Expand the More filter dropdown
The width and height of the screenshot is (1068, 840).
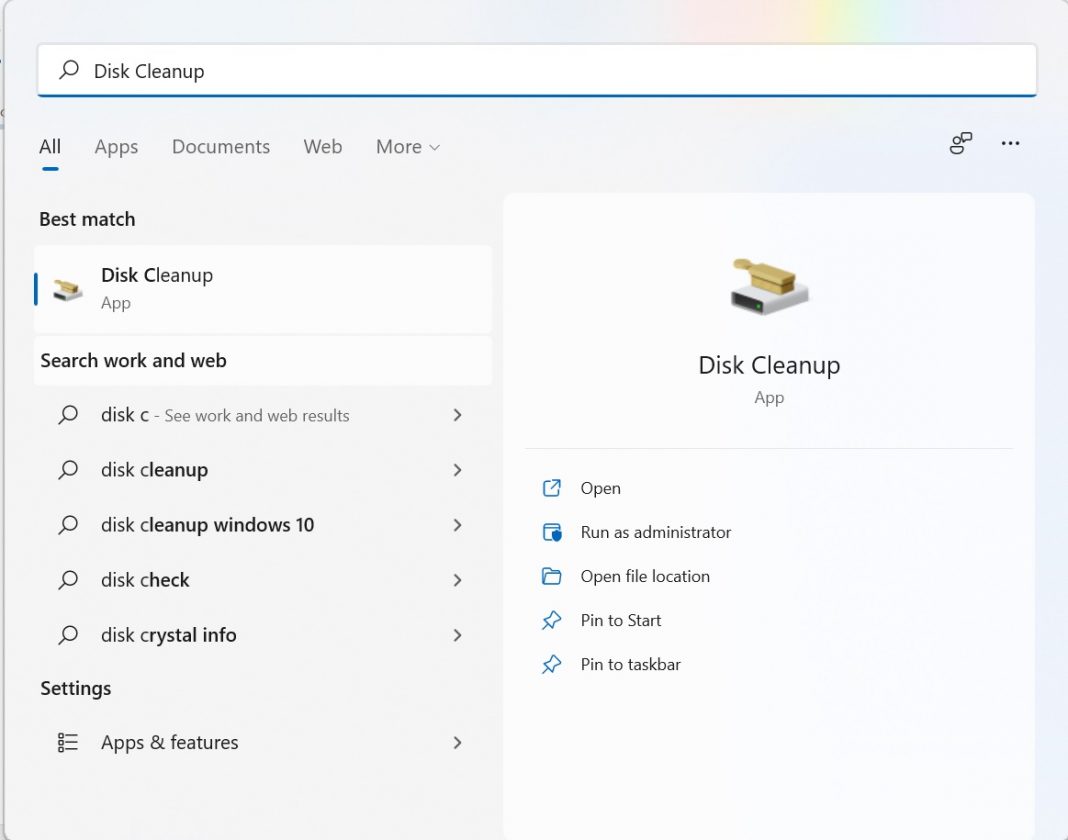(407, 147)
